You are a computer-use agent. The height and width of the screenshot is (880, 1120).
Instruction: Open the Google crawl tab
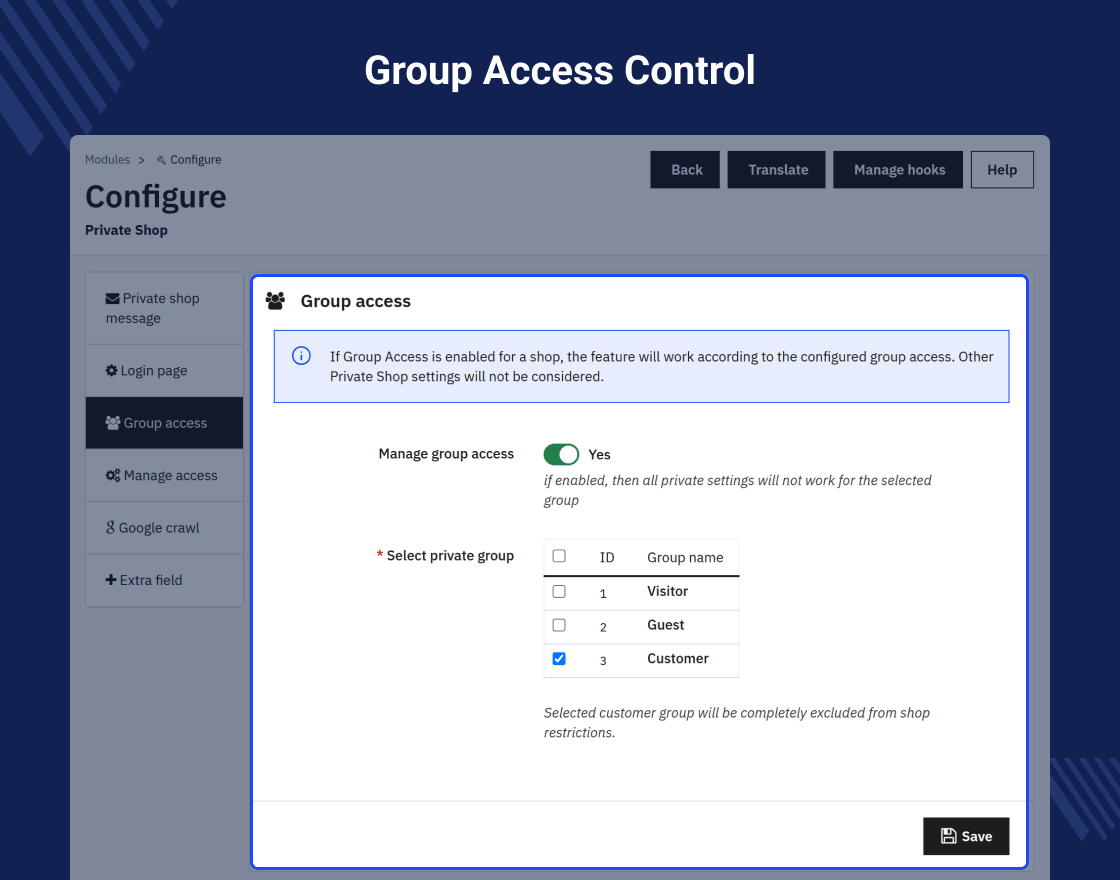164,528
